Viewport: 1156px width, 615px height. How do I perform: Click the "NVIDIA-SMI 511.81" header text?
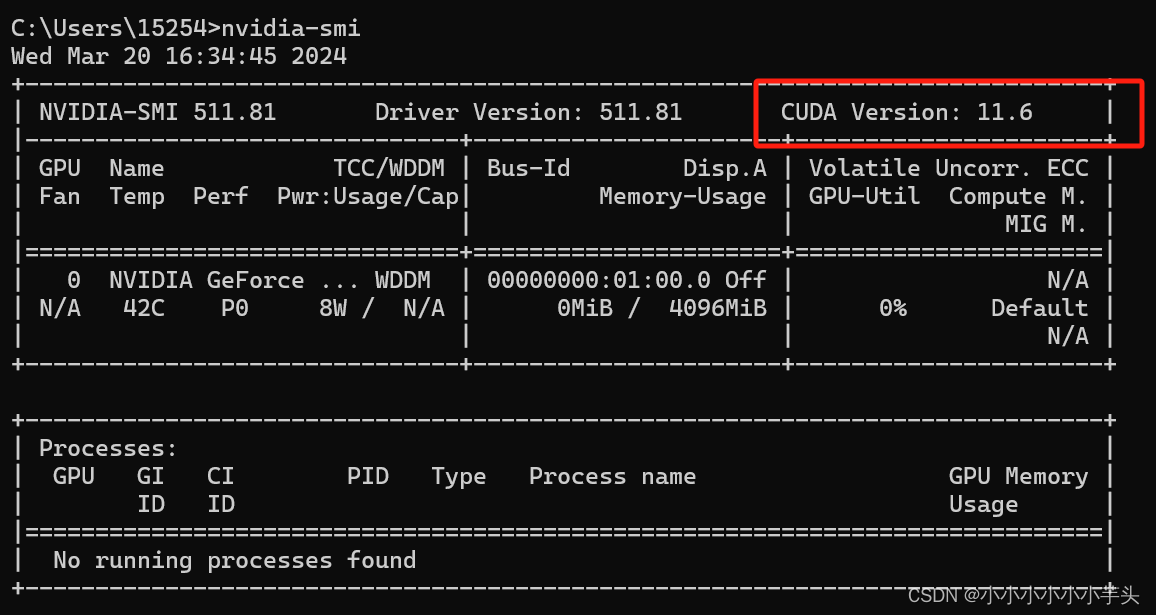click(158, 112)
